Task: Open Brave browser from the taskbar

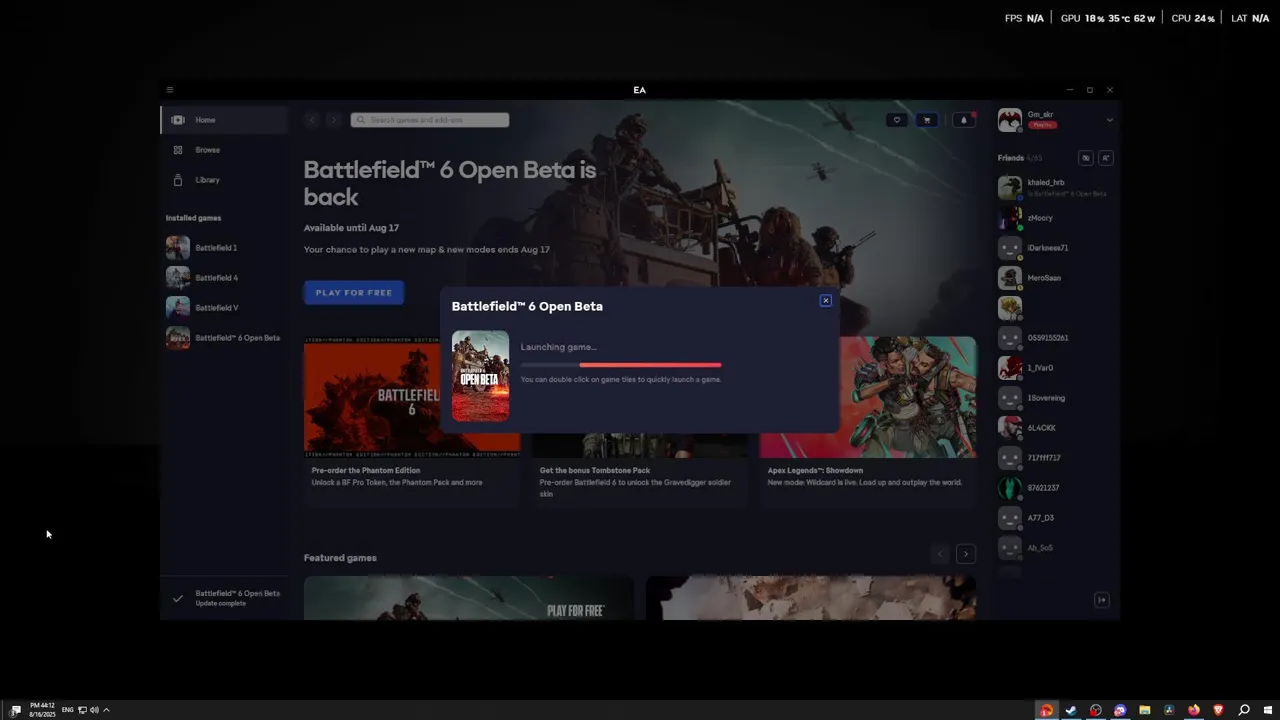Action: coord(1218,710)
